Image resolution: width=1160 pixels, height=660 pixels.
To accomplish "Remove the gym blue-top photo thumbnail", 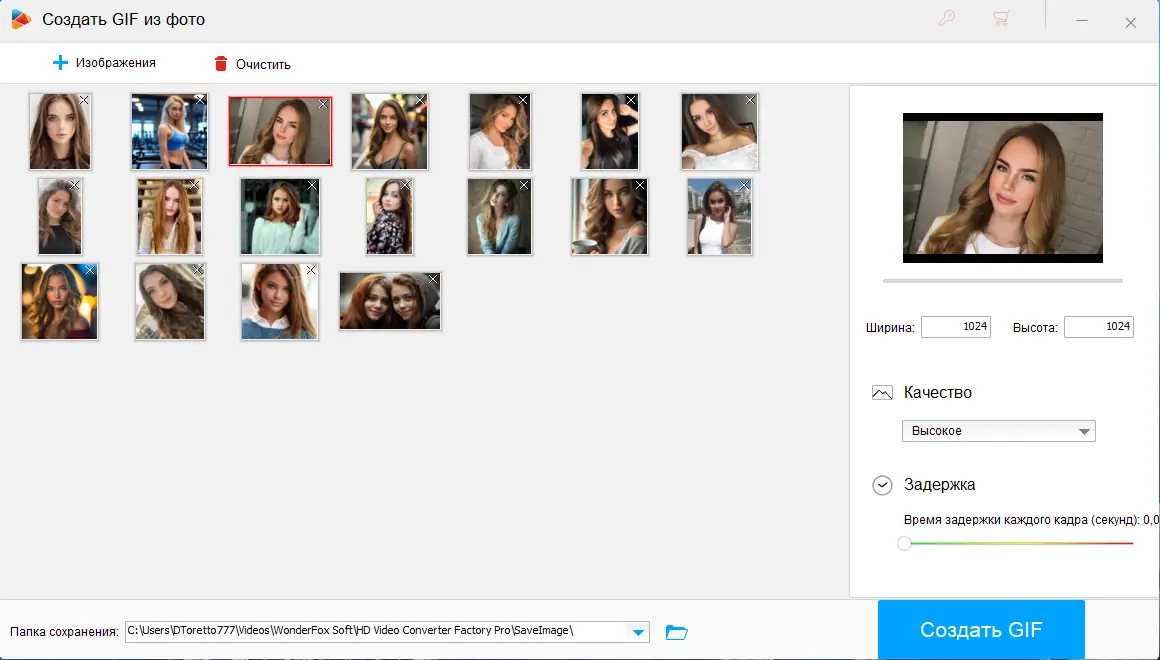I will 200,101.
